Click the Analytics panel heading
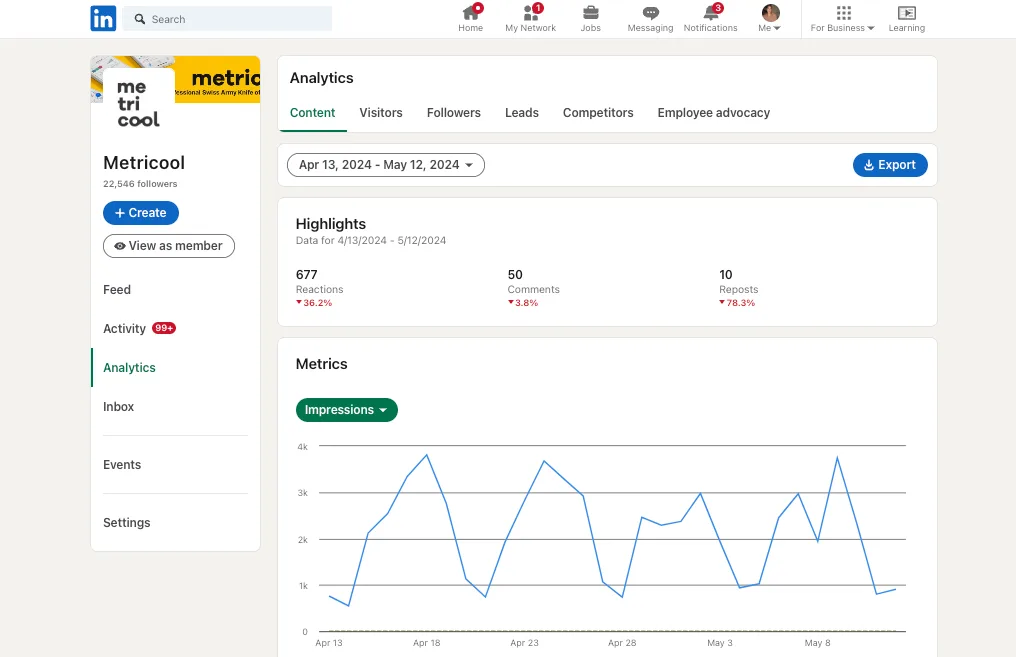Viewport: 1016px width, 657px height. pos(321,78)
